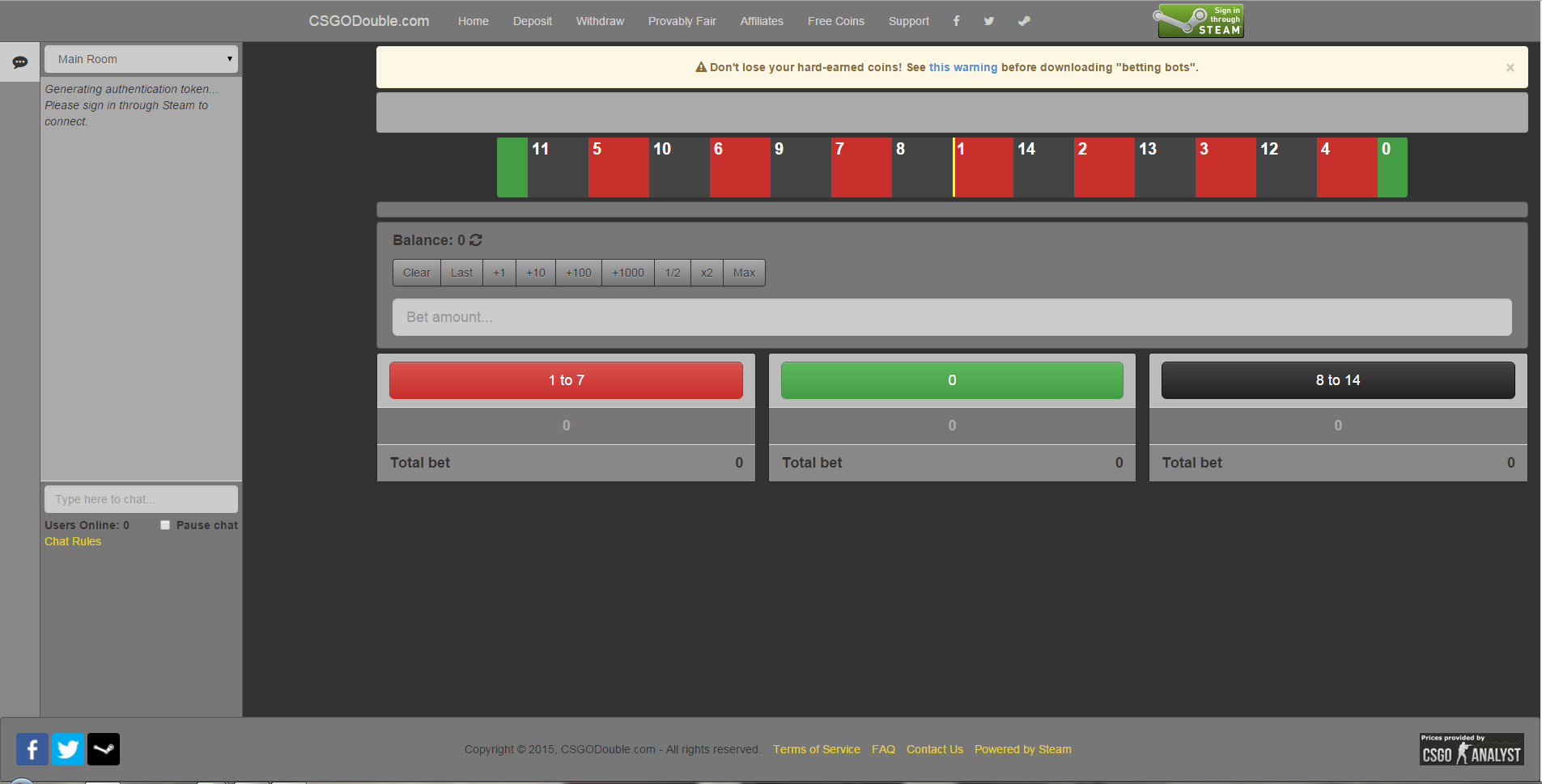Open the black Steam icon in footer
1542x784 pixels.
click(x=104, y=749)
